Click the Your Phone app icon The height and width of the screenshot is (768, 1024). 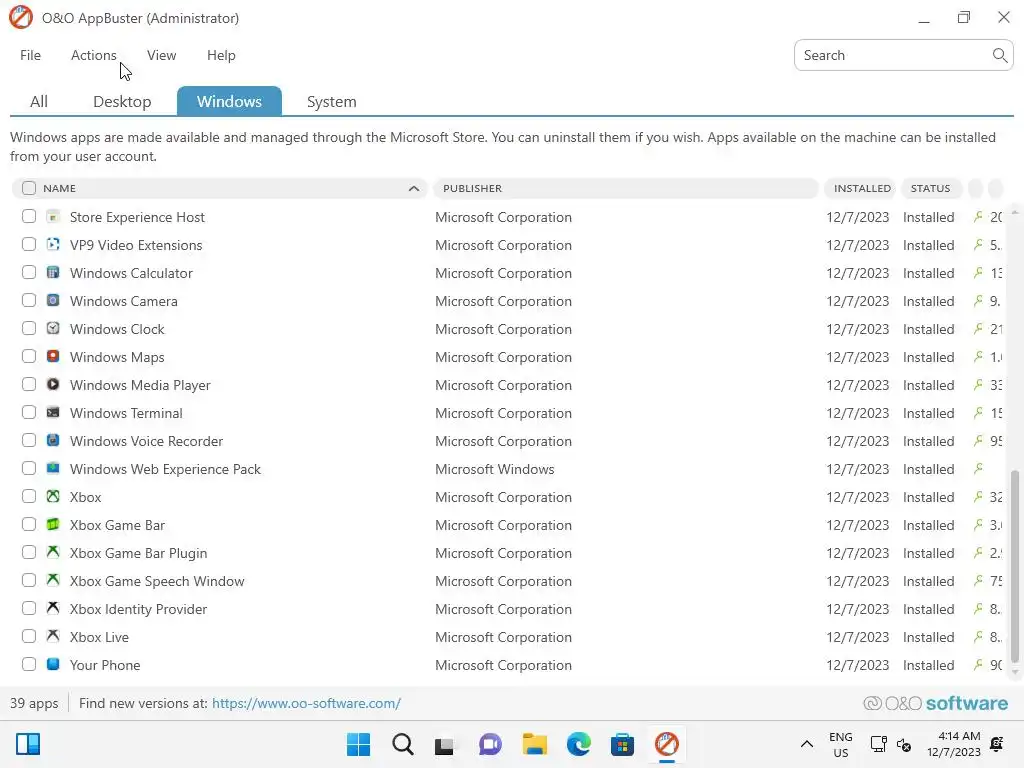click(53, 665)
